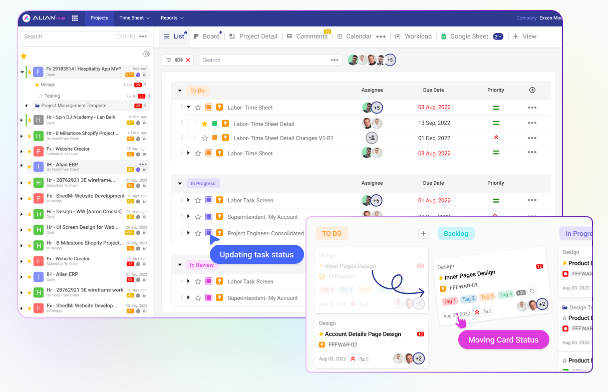Star Labor Task Screen in In Progress group
The height and width of the screenshot is (392, 608).
point(198,200)
